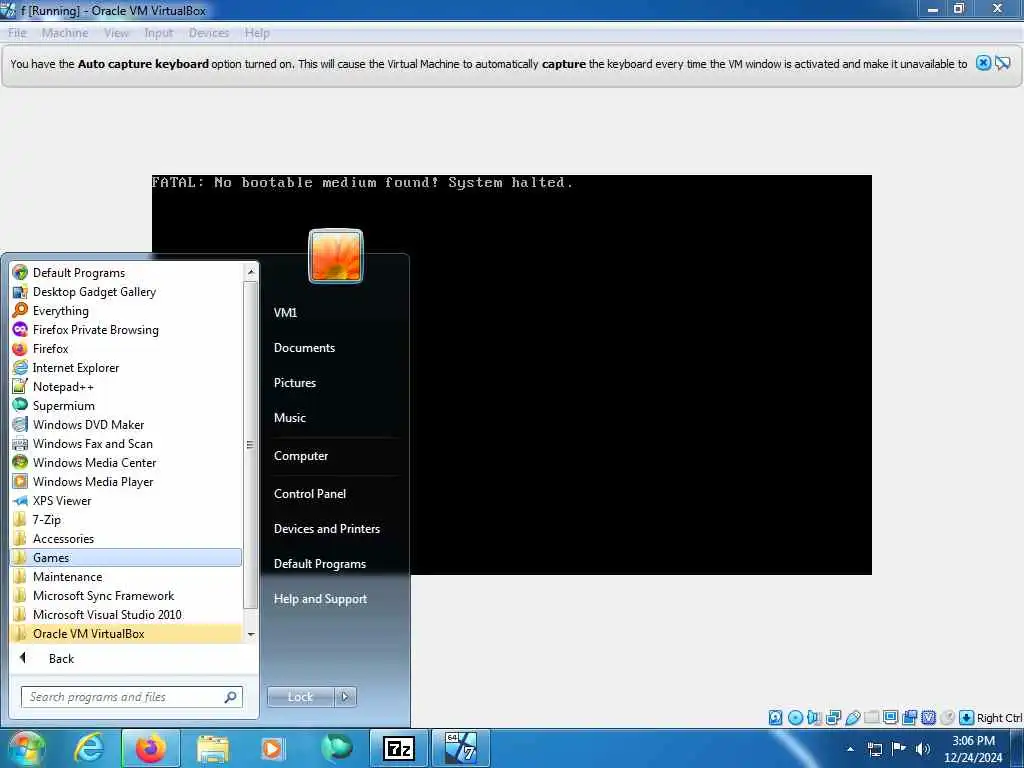Launch Notepad++

coord(125,387)
